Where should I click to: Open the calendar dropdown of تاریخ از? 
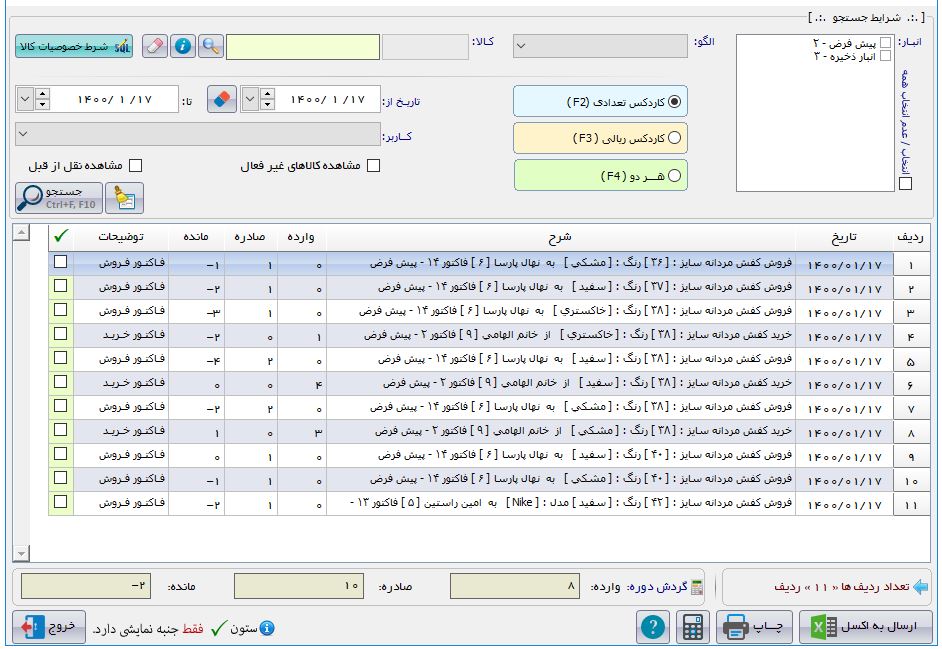point(250,100)
